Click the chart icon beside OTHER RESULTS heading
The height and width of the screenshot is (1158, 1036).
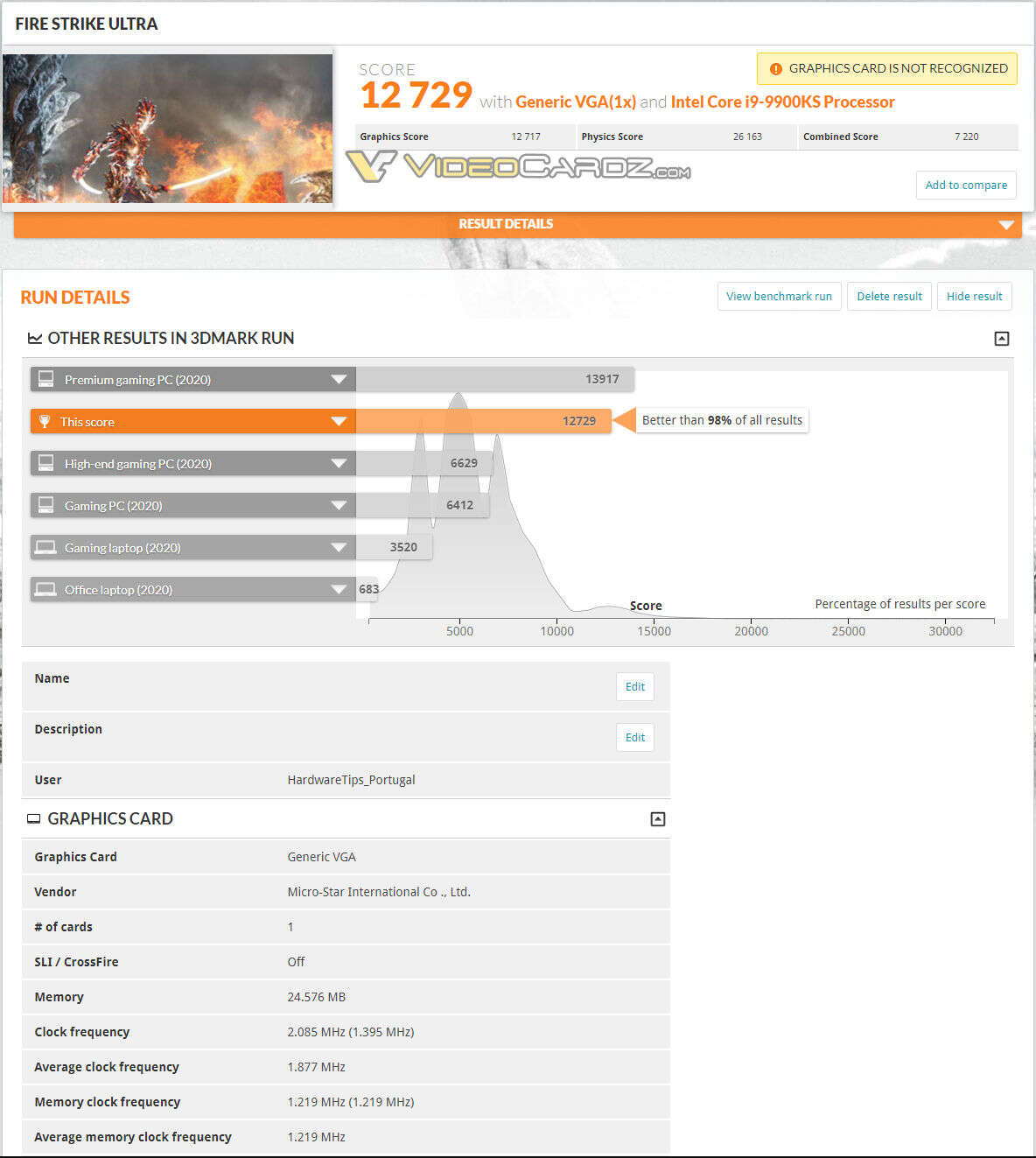[x=35, y=338]
